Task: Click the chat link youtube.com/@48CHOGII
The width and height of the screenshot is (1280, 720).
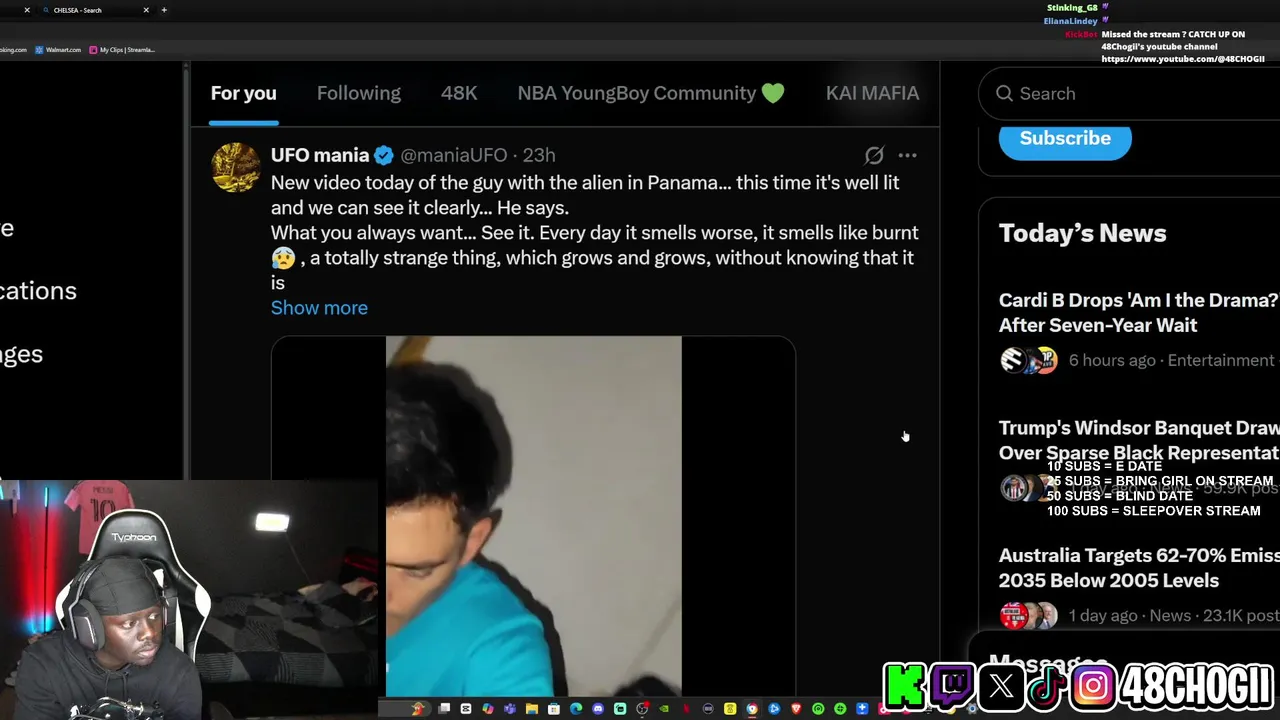Action: click(1183, 59)
